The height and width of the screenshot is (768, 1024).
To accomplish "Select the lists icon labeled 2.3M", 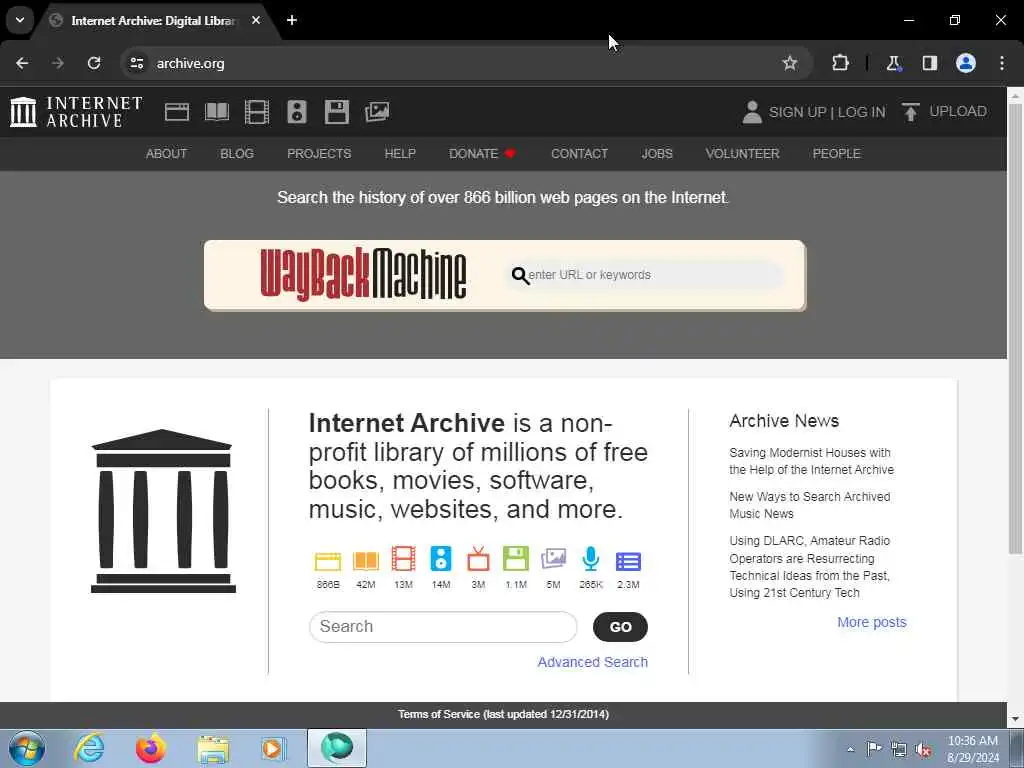I will pos(628,562).
